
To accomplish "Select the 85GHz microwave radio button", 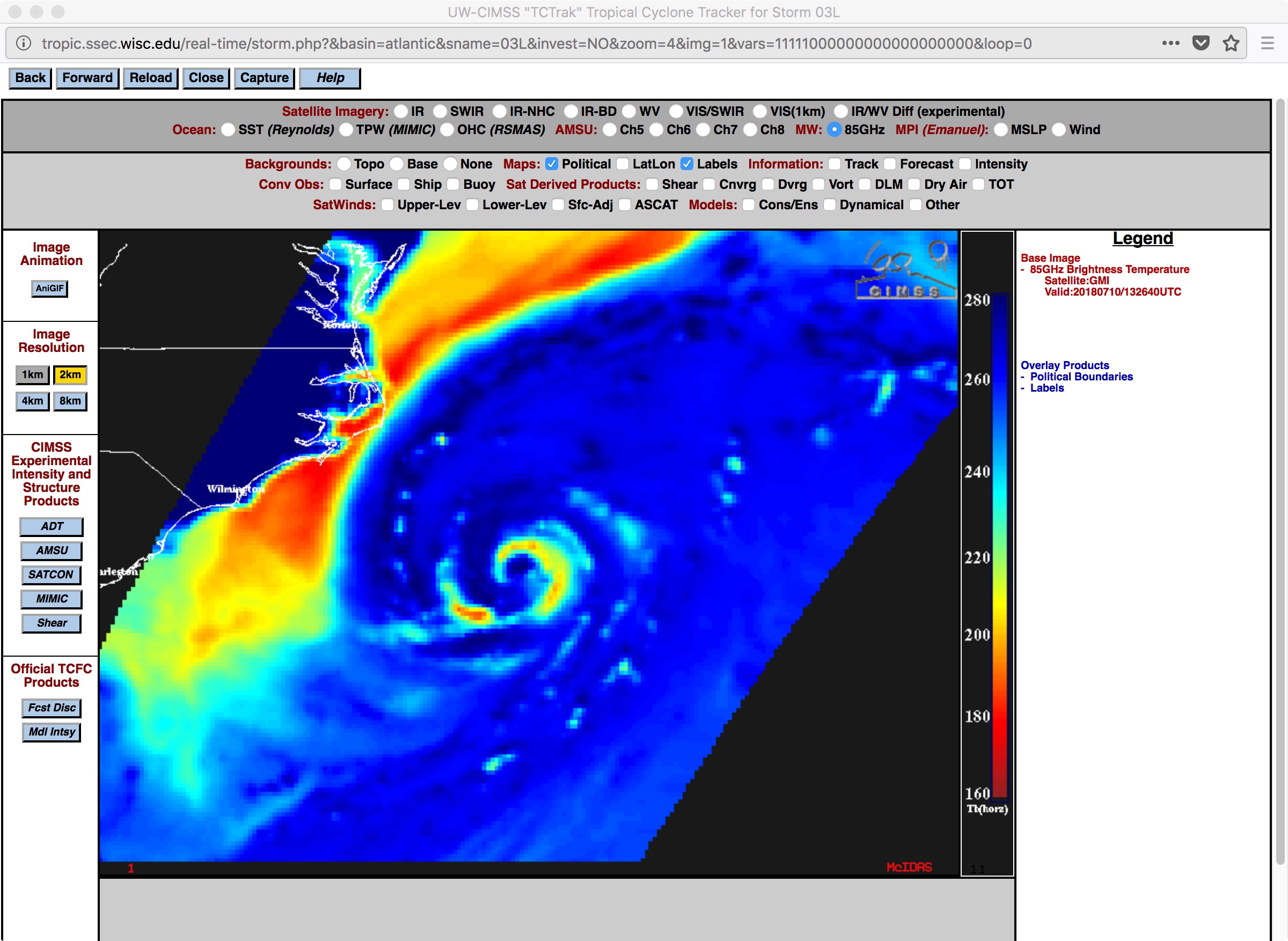I will [x=834, y=129].
